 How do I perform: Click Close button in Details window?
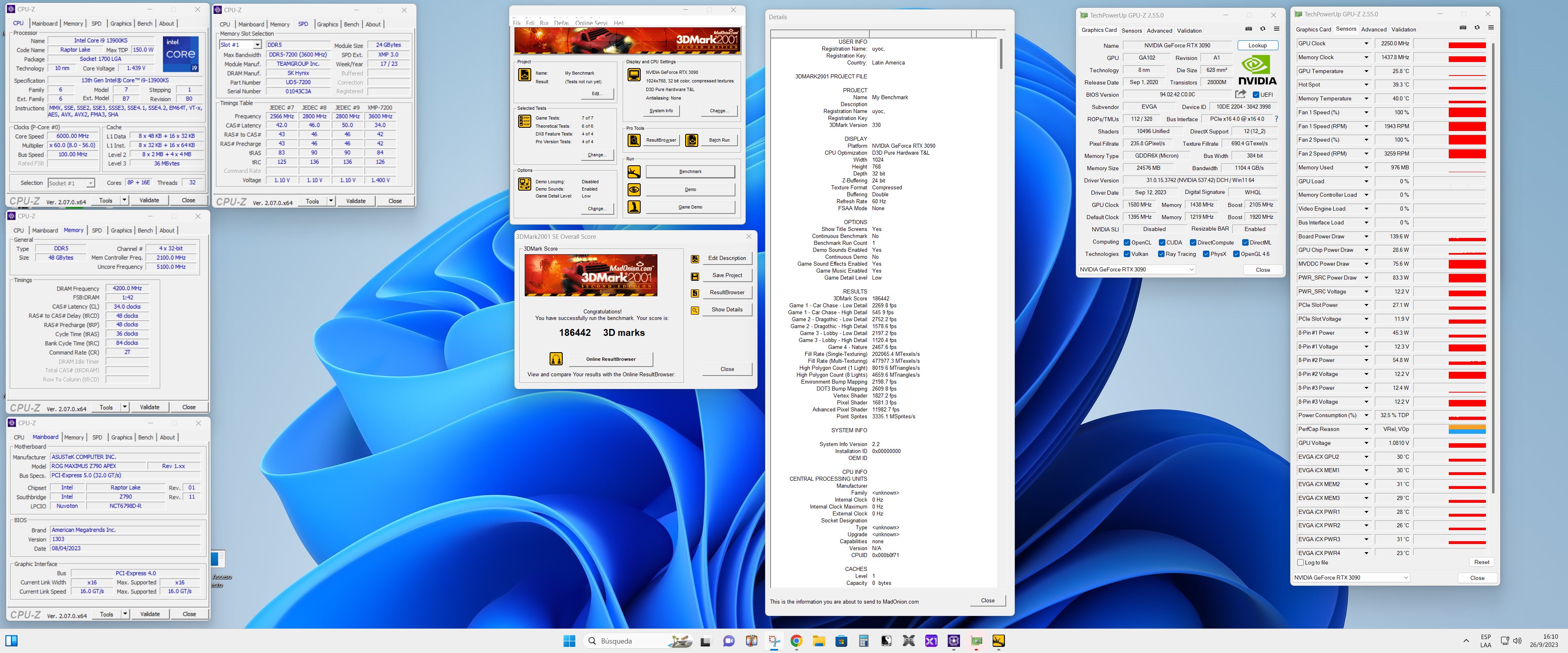point(987,601)
